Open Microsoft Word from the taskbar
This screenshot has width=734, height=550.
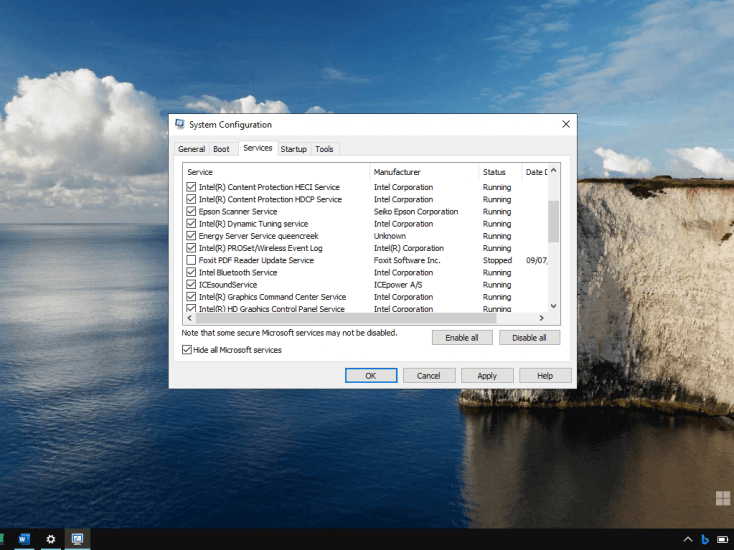pos(24,539)
